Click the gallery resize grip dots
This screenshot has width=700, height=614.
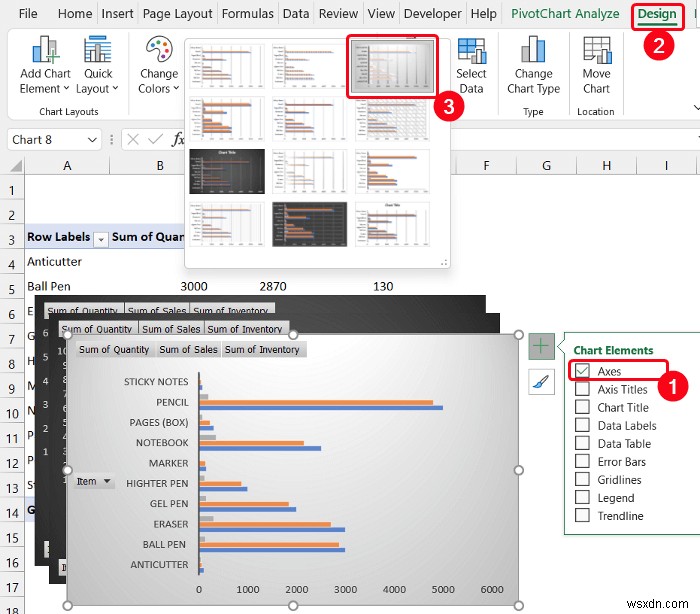(444, 263)
